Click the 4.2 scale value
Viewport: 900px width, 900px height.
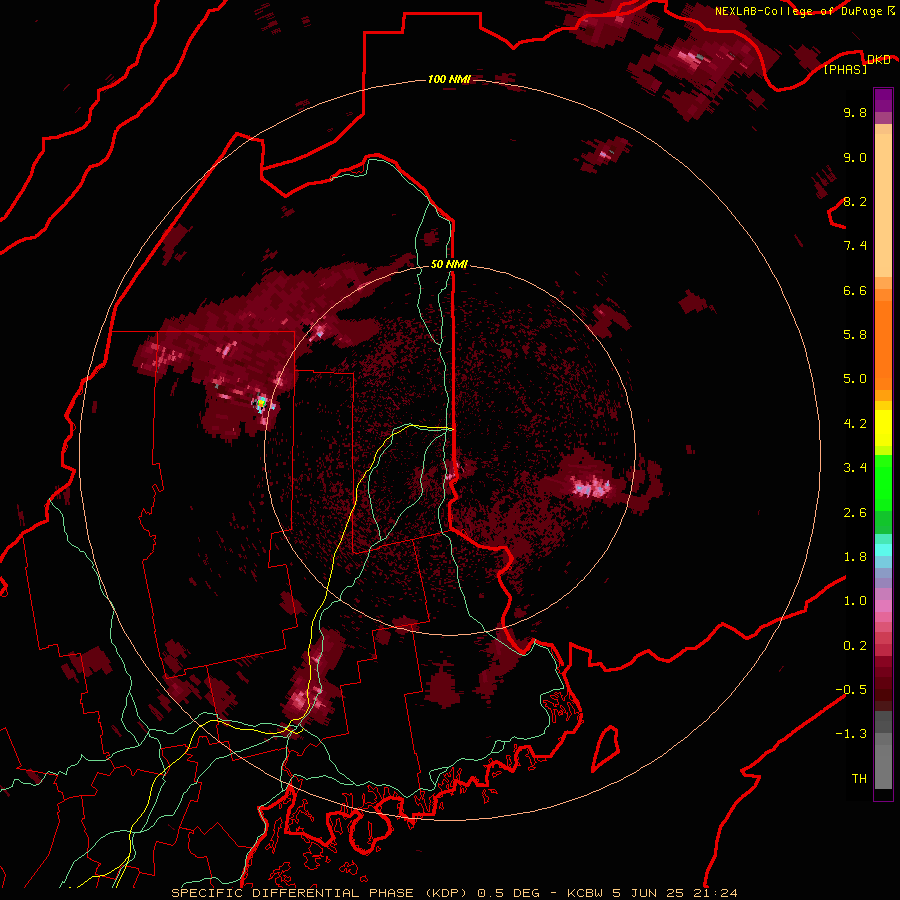coord(855,424)
